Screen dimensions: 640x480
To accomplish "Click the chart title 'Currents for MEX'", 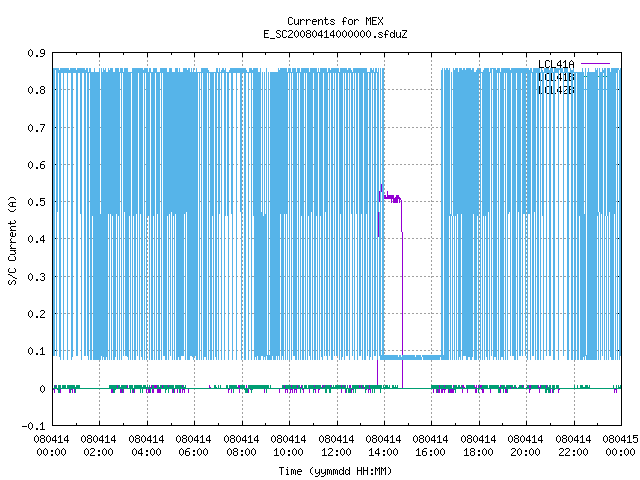I will pyautogui.click(x=335, y=21).
